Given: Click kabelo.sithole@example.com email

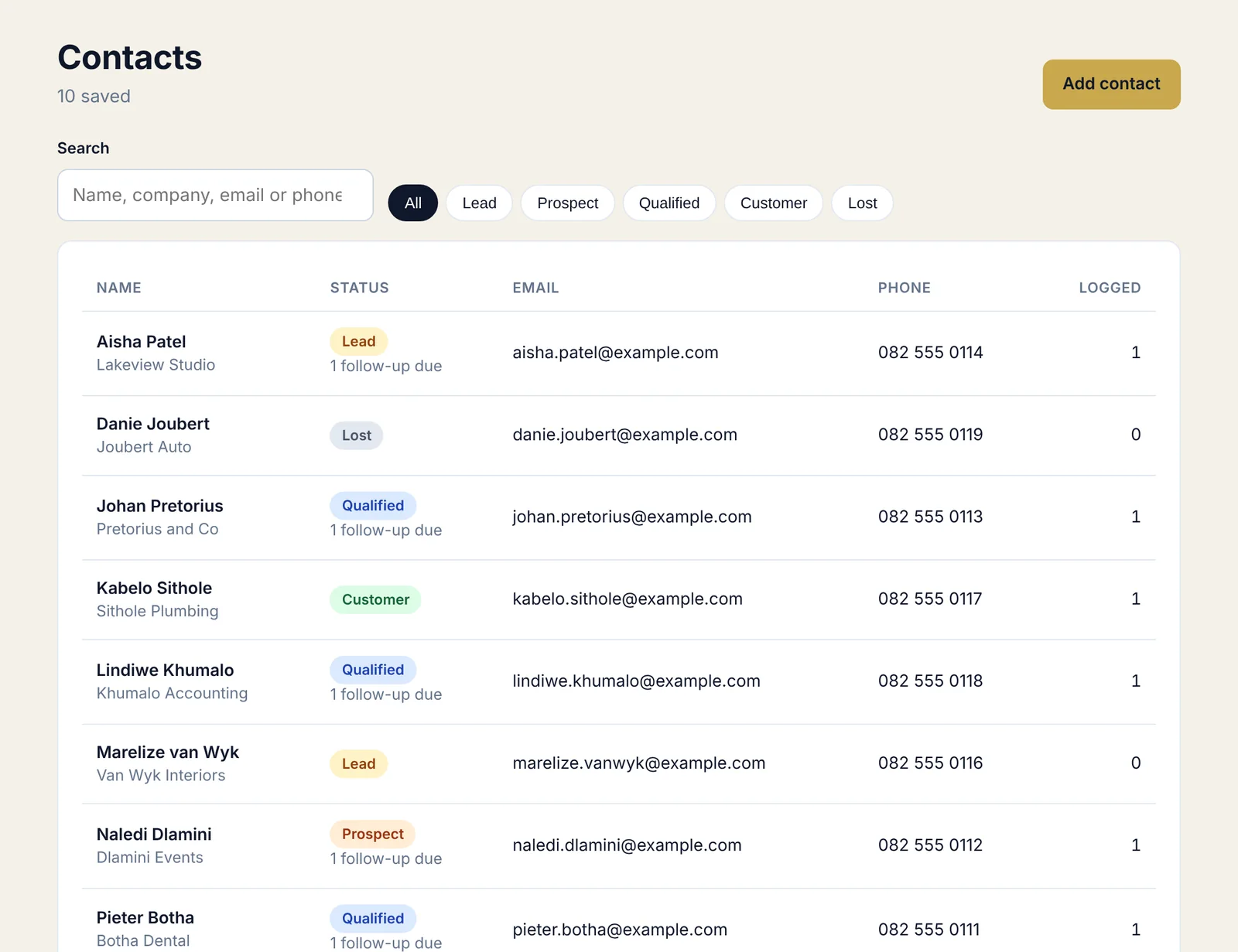Looking at the screenshot, I should click(x=628, y=599).
